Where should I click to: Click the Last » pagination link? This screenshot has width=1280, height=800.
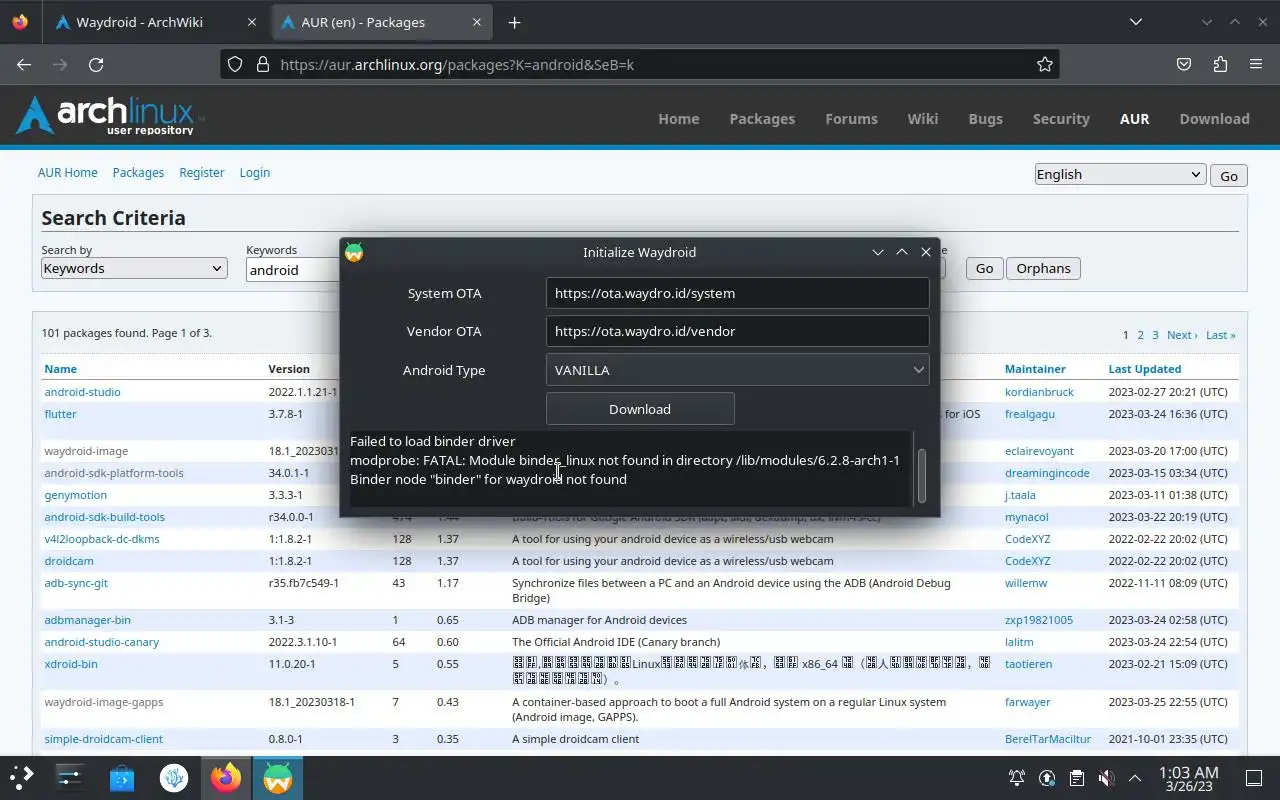click(x=1220, y=335)
